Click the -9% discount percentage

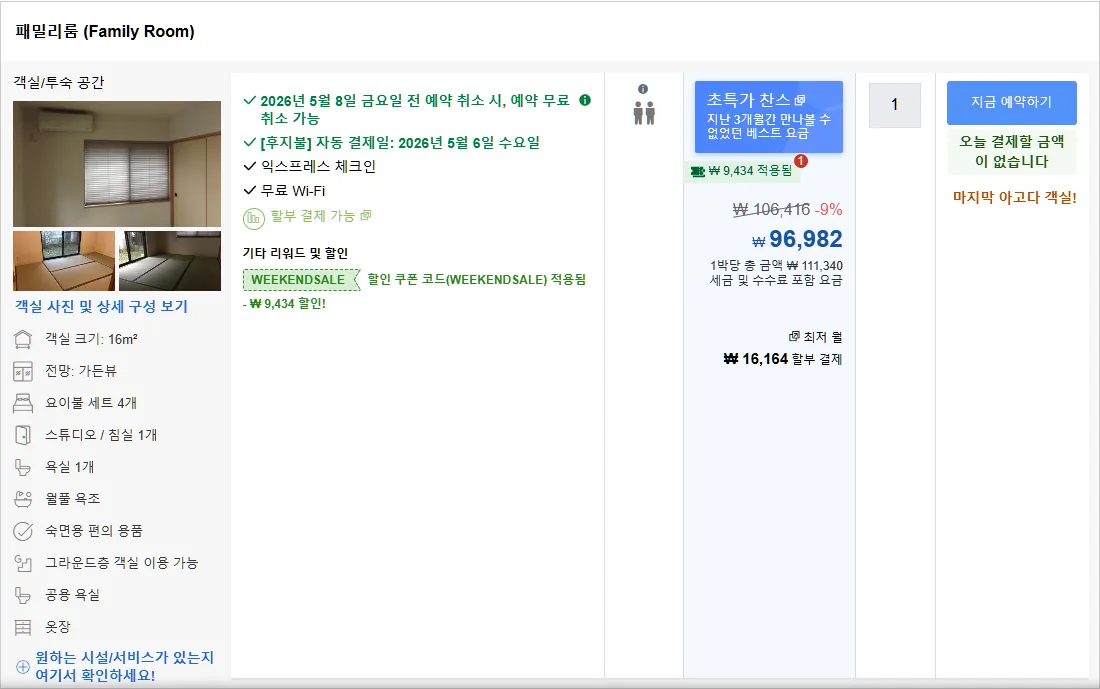(829, 209)
